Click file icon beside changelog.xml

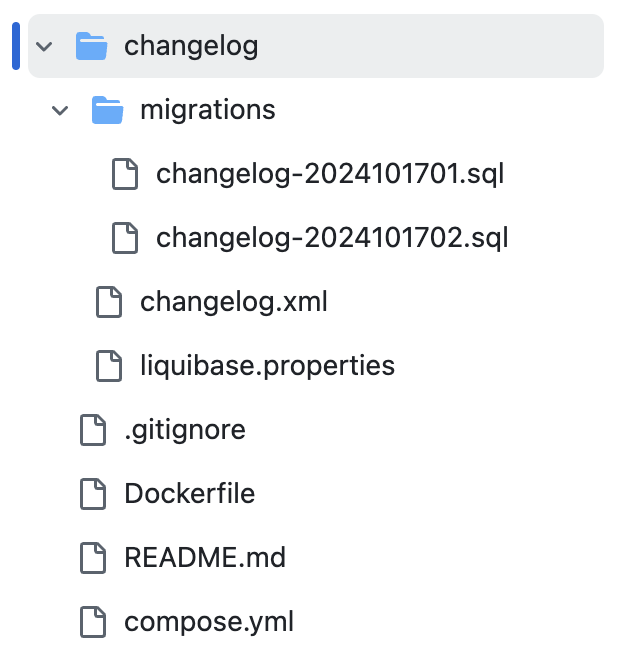(x=109, y=302)
